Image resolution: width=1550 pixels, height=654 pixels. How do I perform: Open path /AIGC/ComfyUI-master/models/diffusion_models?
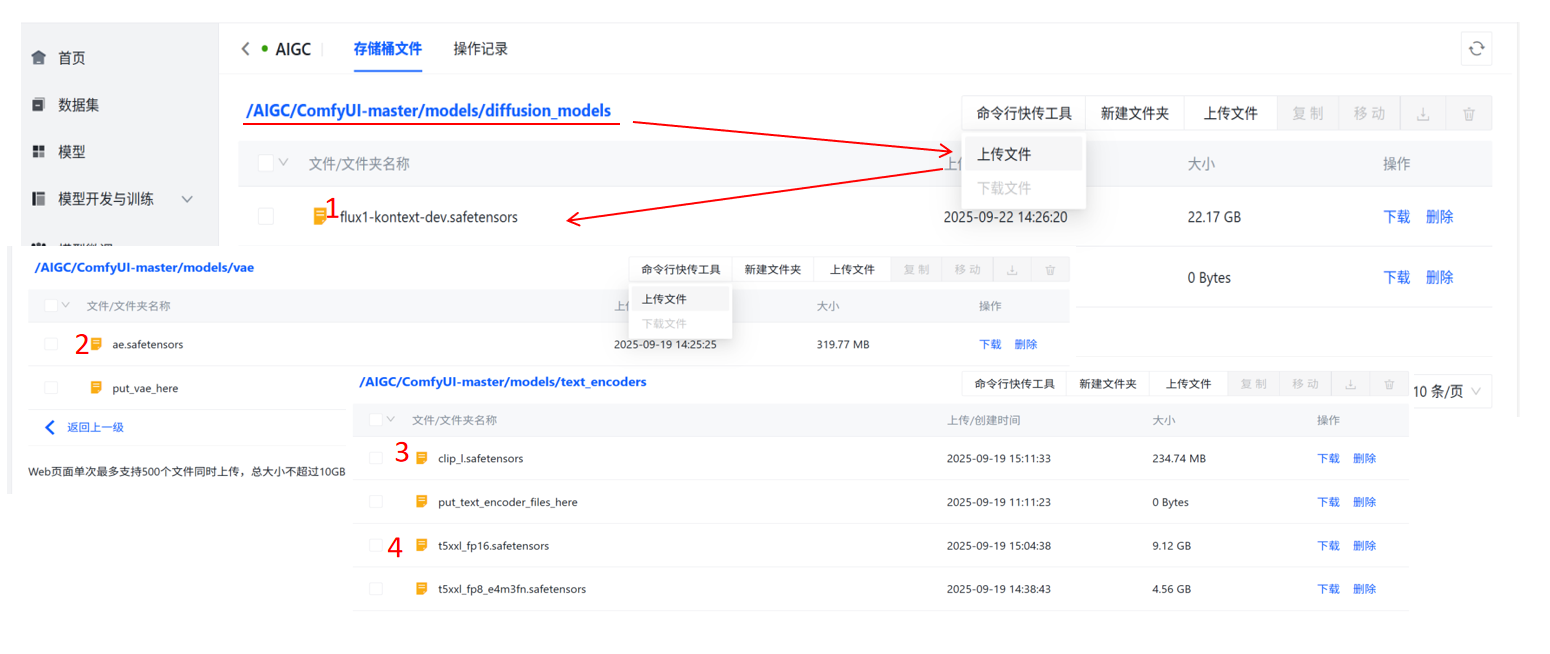tap(428, 111)
